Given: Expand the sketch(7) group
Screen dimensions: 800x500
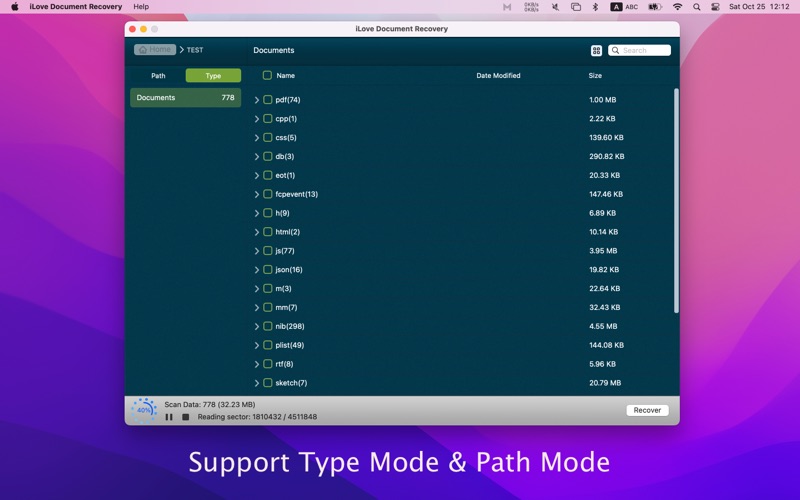Looking at the screenshot, I should [x=257, y=383].
